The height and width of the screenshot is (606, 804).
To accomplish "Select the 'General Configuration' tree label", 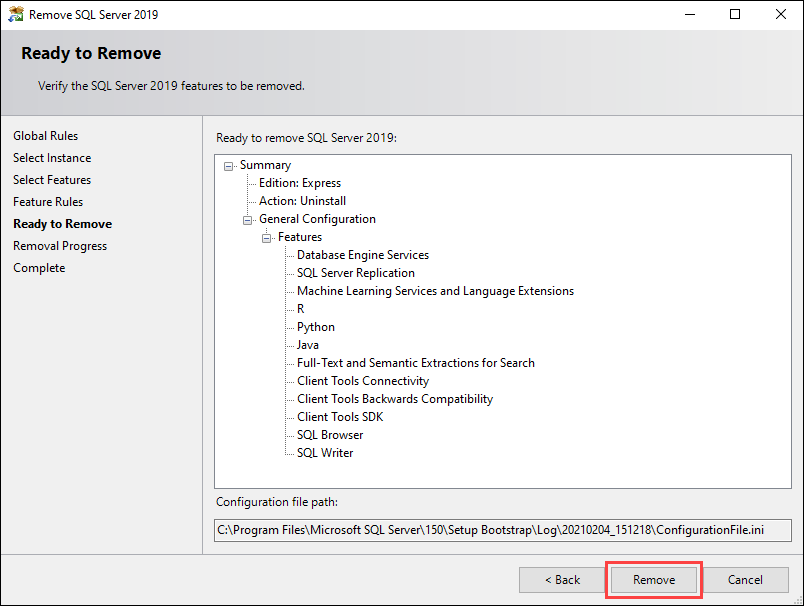I will tap(317, 219).
